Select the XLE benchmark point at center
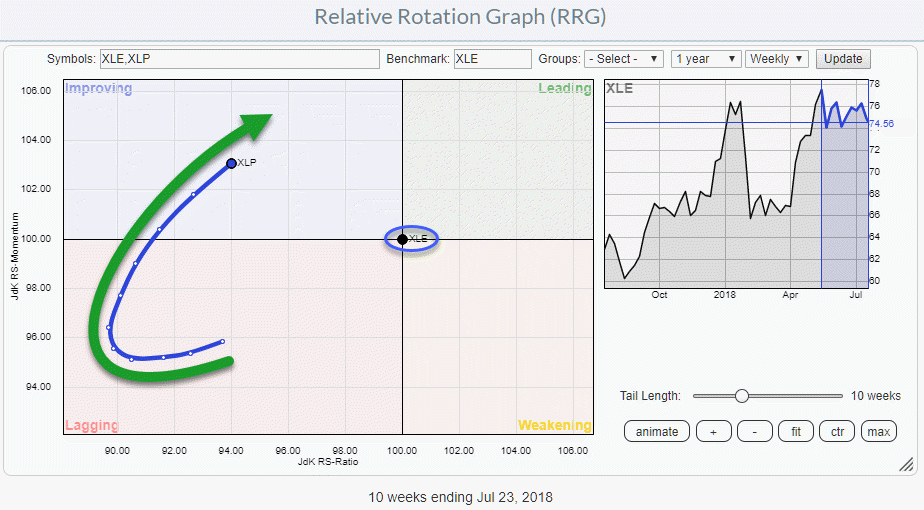This screenshot has width=924, height=510. [x=402, y=239]
